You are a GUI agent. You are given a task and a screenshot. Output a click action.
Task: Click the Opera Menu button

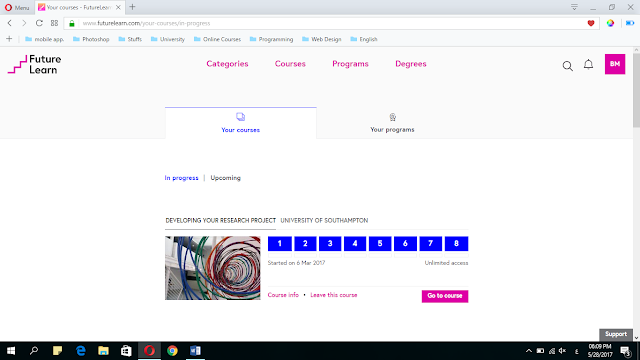pos(17,7)
